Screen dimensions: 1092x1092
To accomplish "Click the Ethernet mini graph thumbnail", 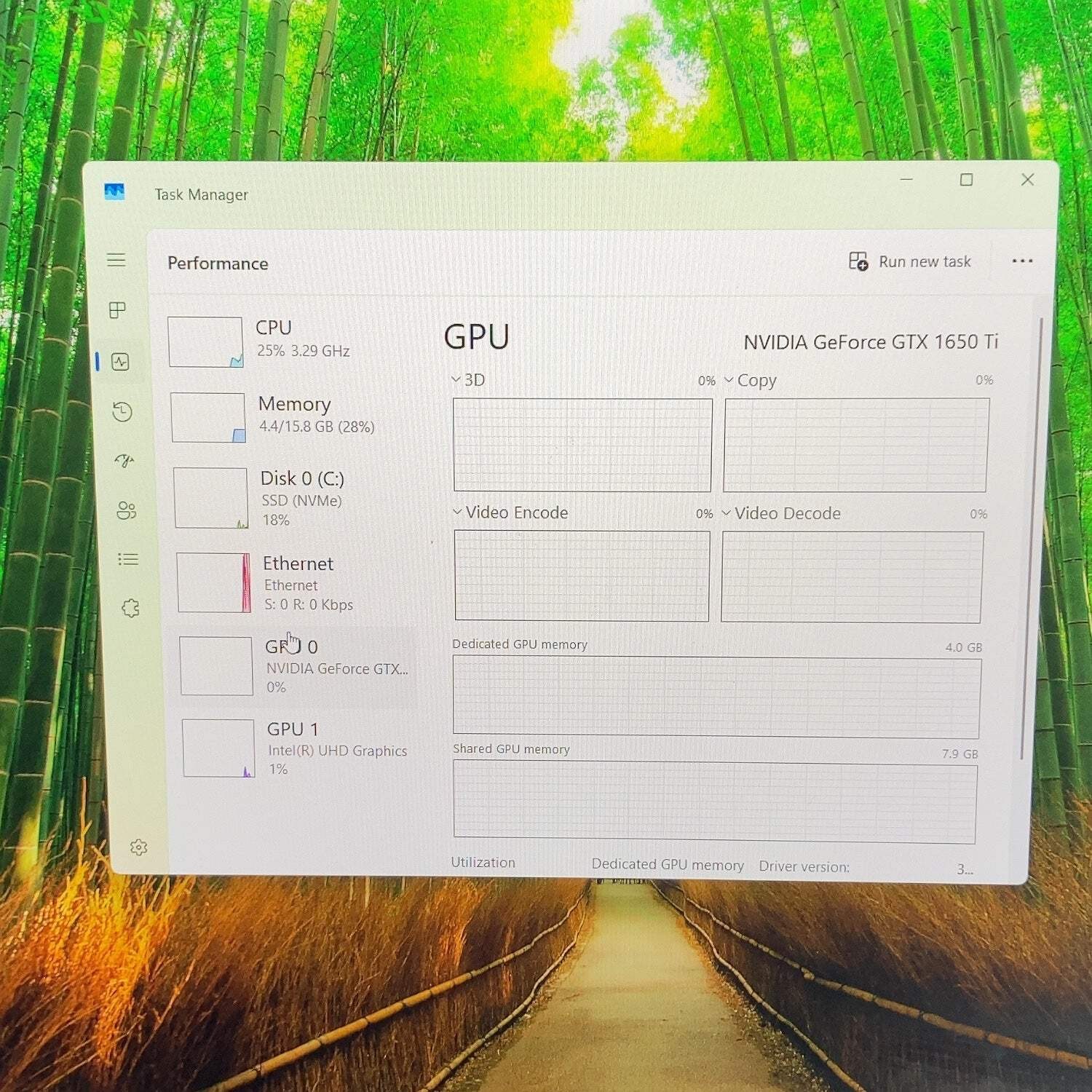I will coord(214,583).
